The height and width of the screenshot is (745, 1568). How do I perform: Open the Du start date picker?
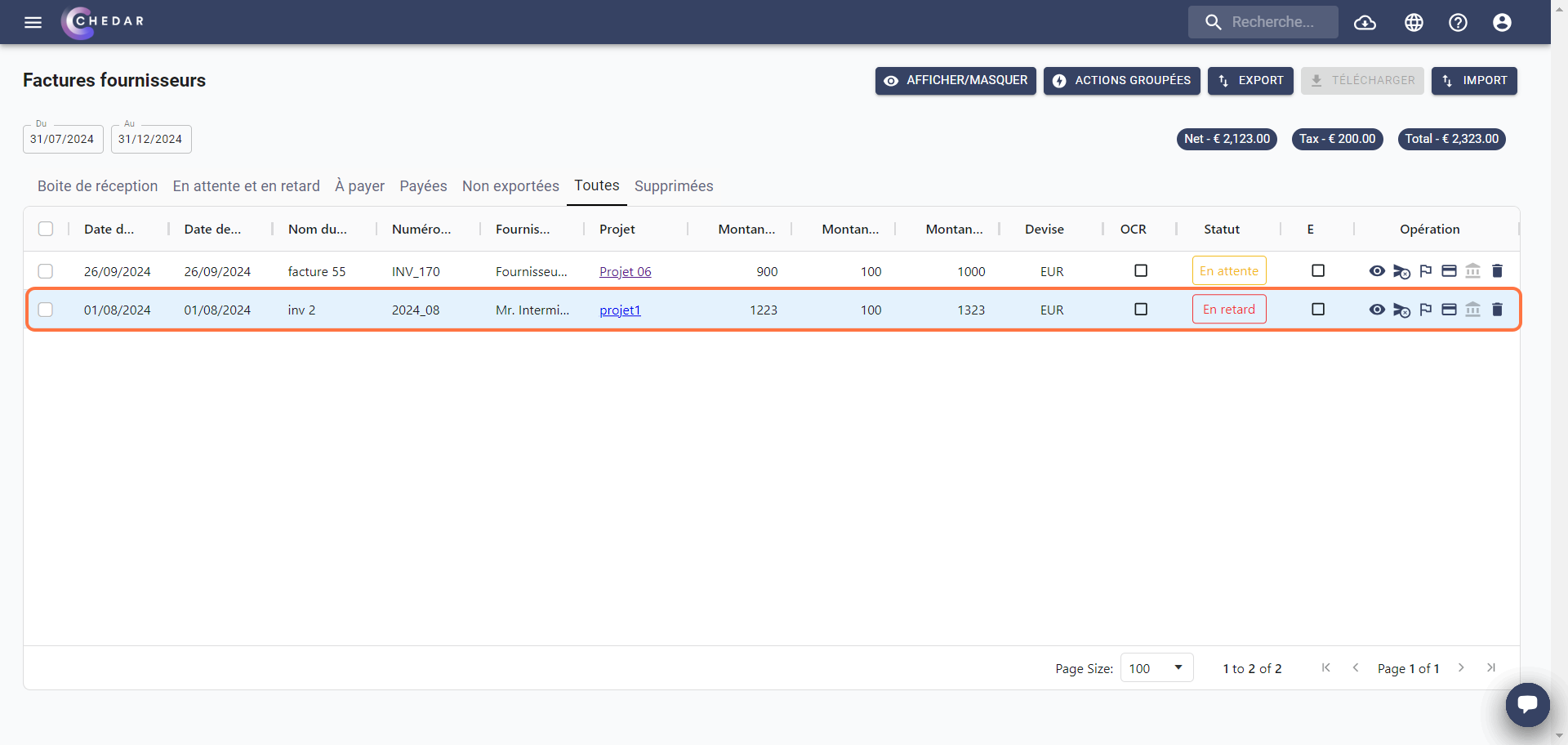click(63, 139)
